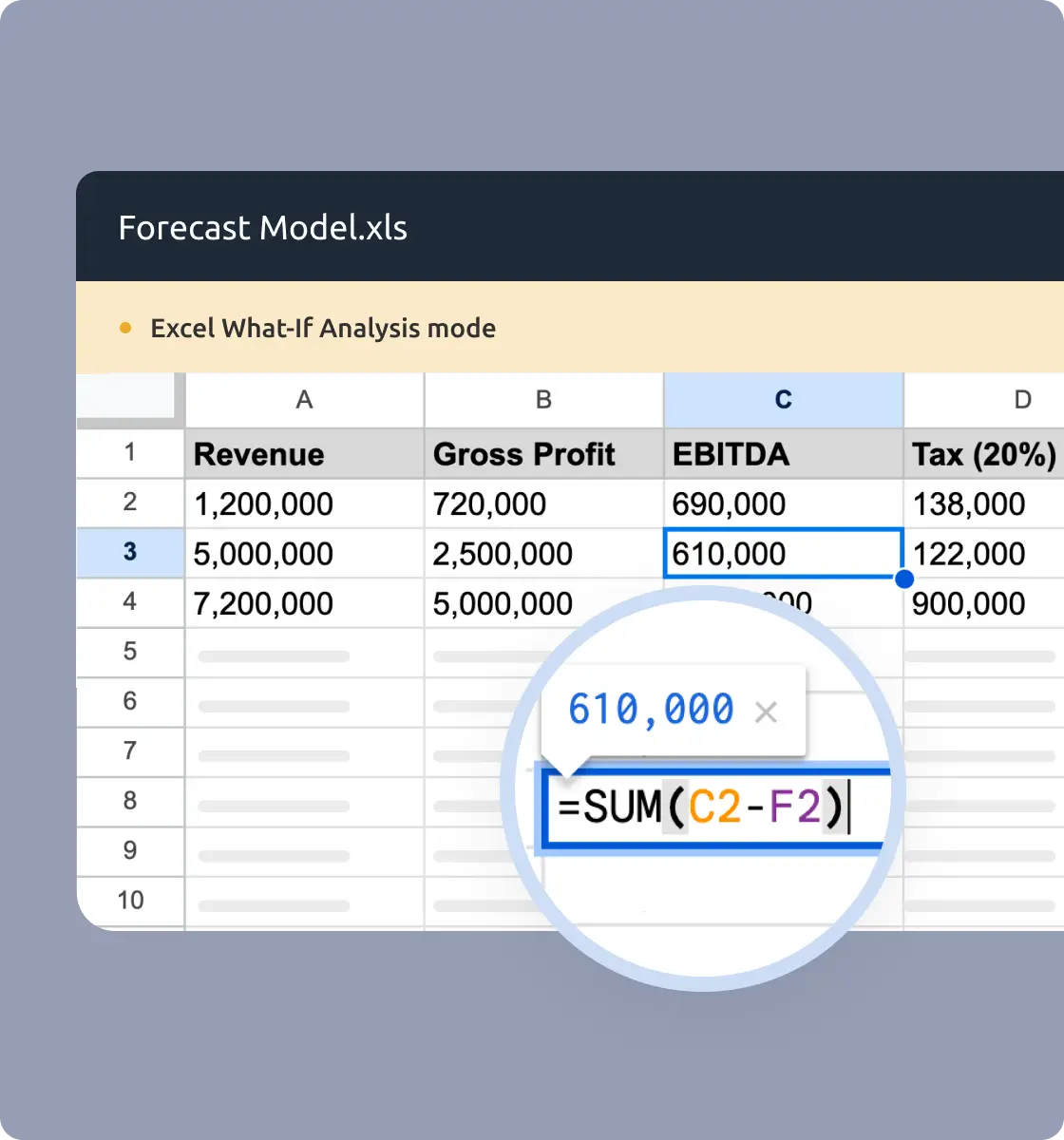Select cell containing 2,500,000
The height and width of the screenshot is (1140, 1064).
[543, 554]
